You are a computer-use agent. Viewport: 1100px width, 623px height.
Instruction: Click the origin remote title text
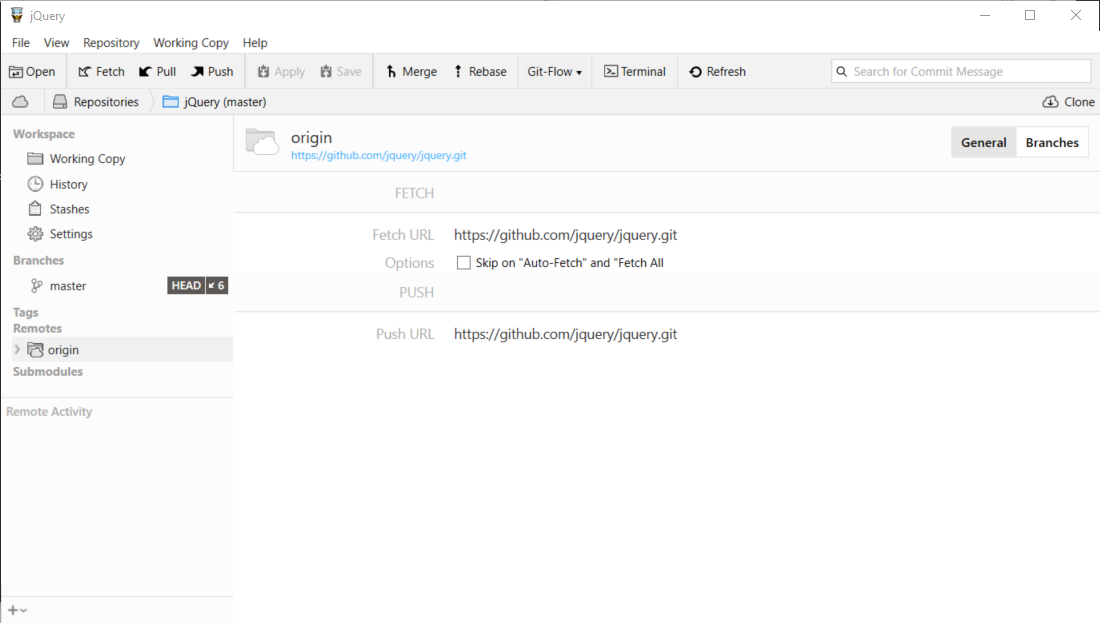coord(311,138)
